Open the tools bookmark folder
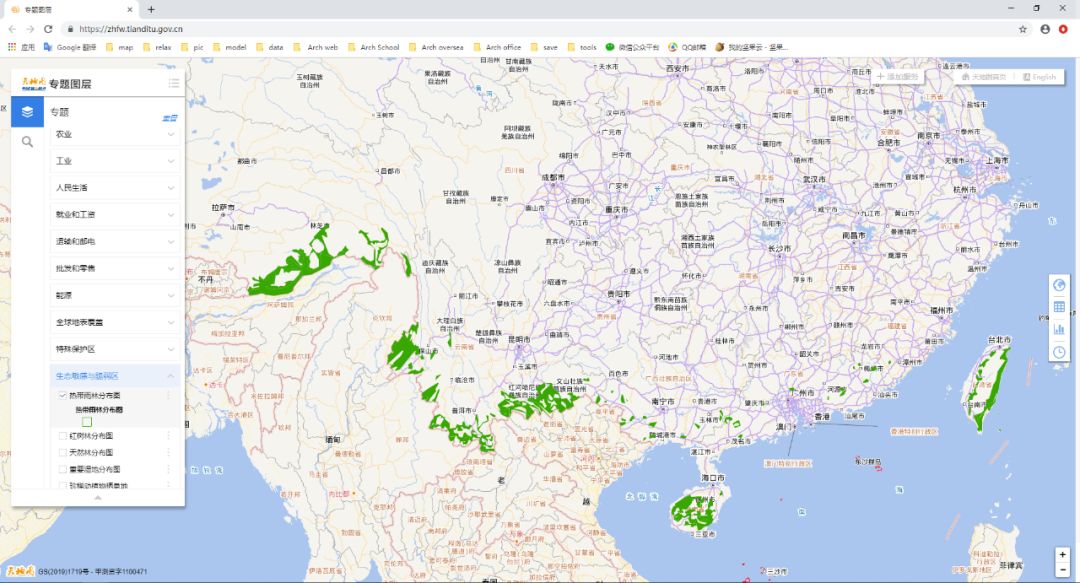 tap(582, 48)
